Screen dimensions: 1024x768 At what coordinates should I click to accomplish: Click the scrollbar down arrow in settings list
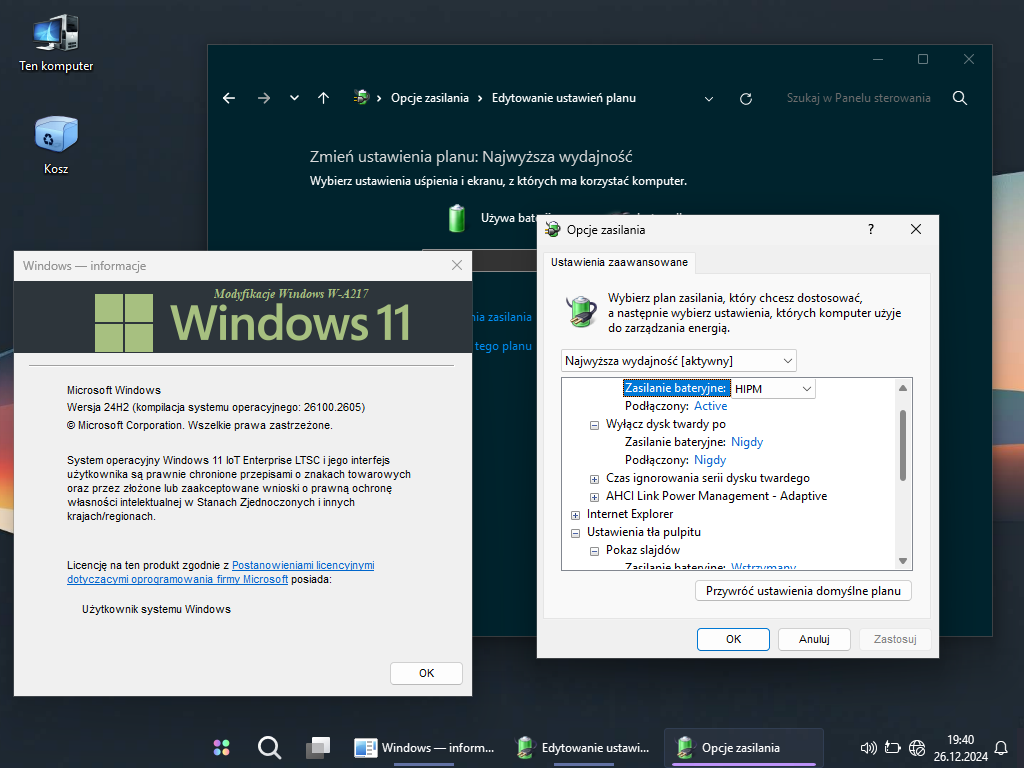pos(903,561)
